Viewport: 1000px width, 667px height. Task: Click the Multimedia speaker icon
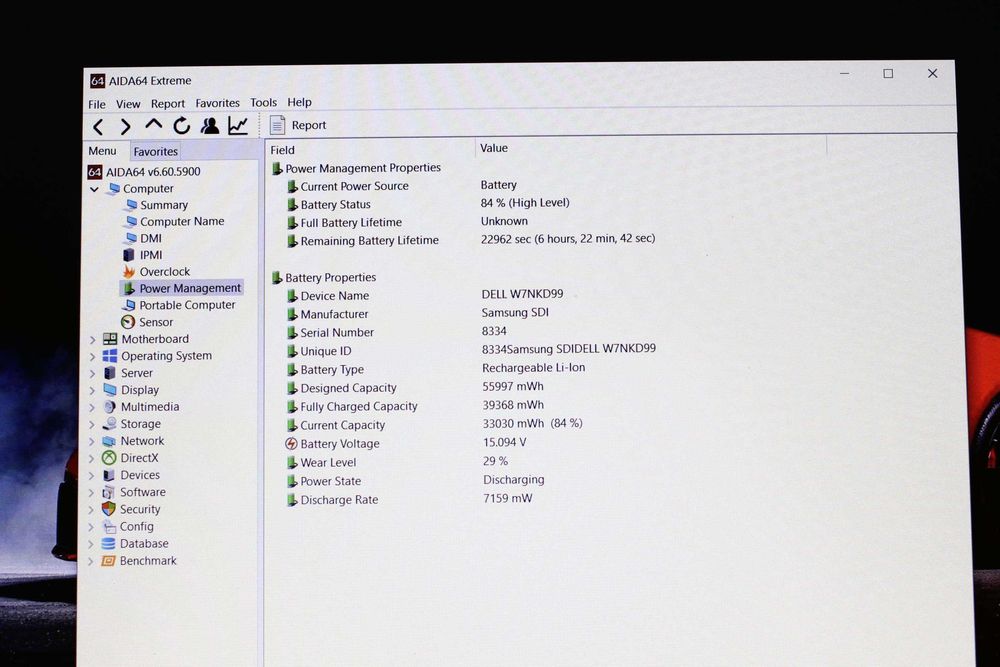click(x=110, y=407)
